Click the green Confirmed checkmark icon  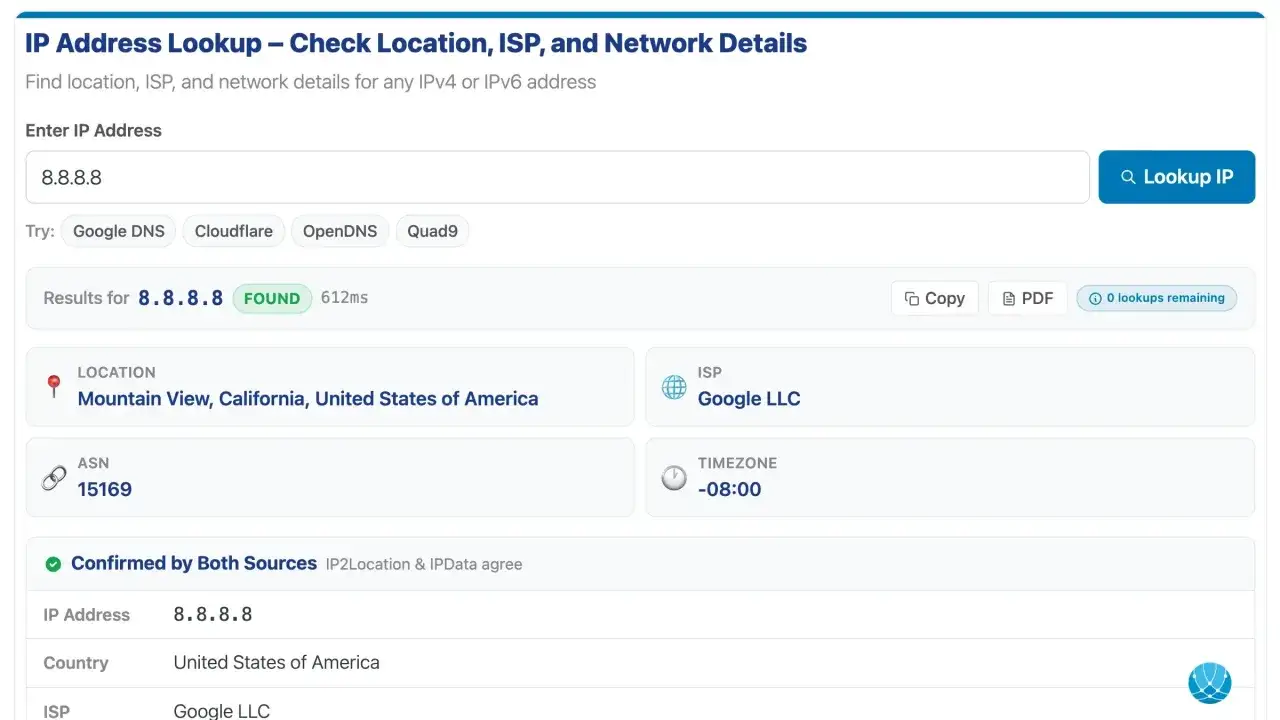point(53,564)
